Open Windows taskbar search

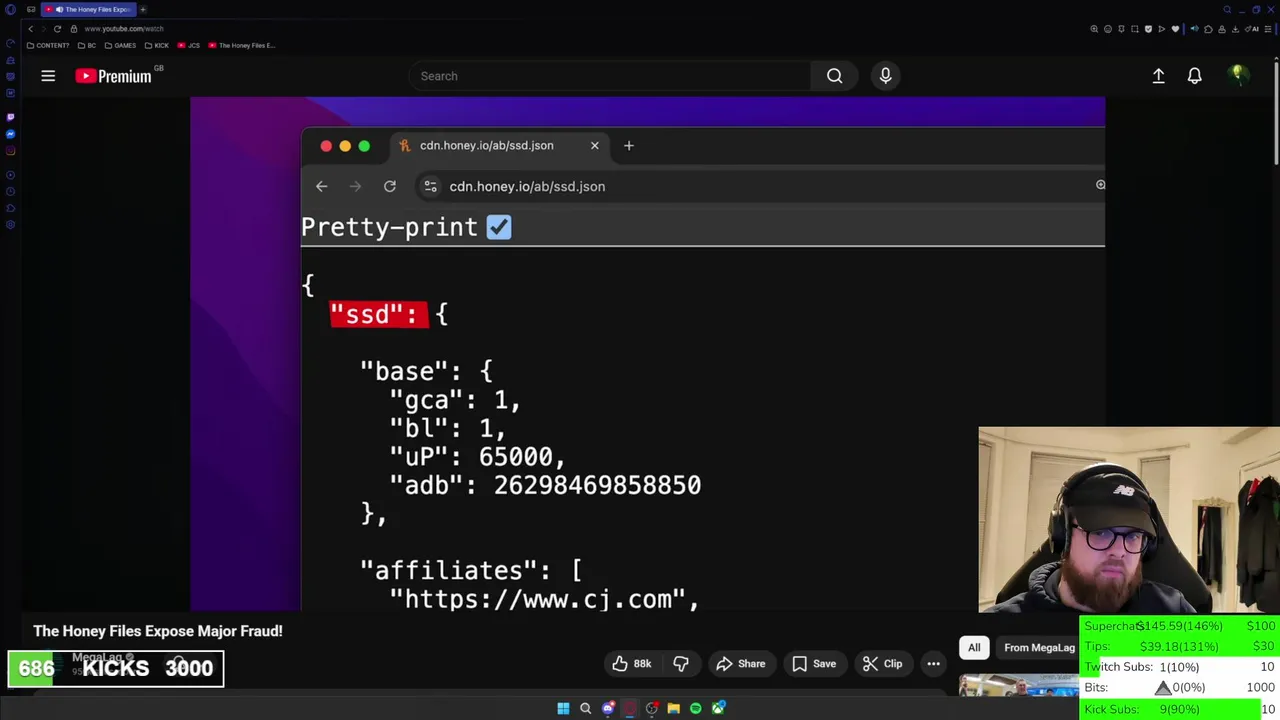click(586, 708)
